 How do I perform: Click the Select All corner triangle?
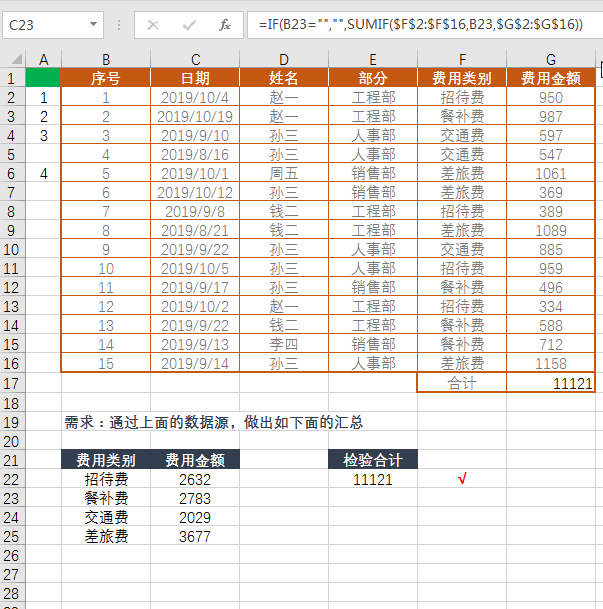pos(11,59)
